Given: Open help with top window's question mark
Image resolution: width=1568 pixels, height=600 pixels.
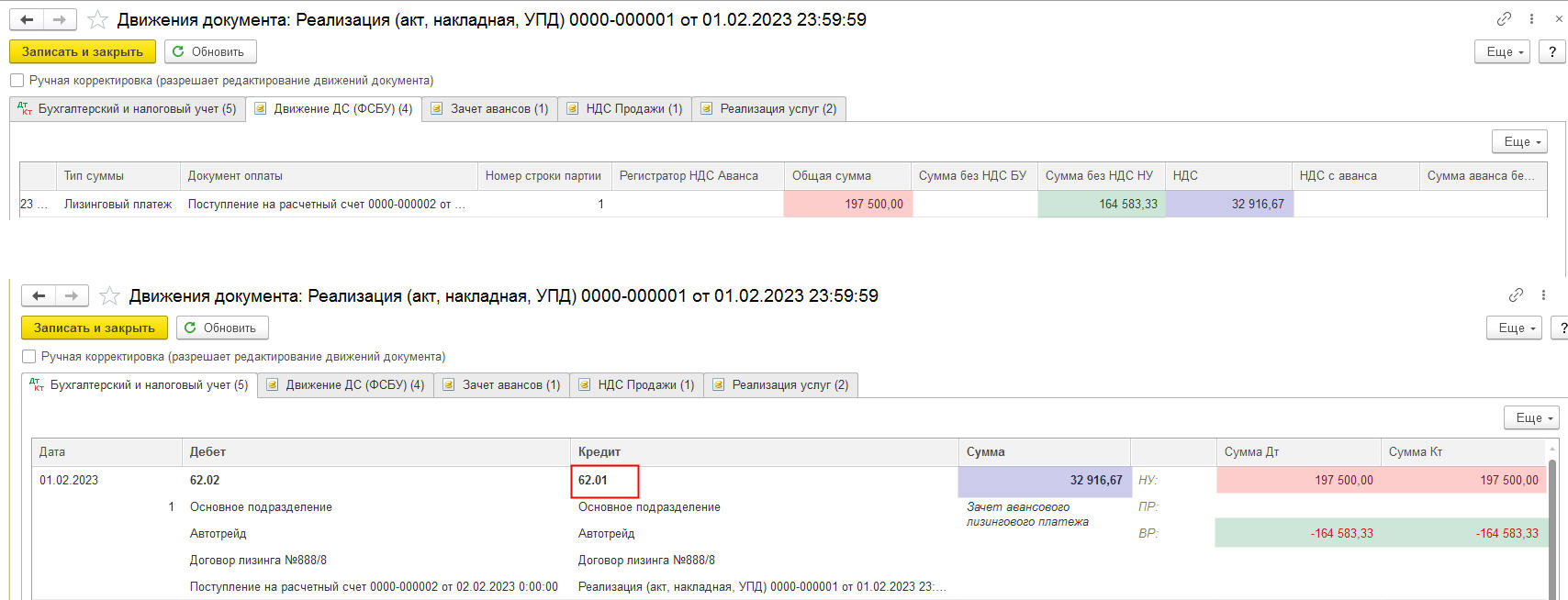Looking at the screenshot, I should pyautogui.click(x=1552, y=51).
